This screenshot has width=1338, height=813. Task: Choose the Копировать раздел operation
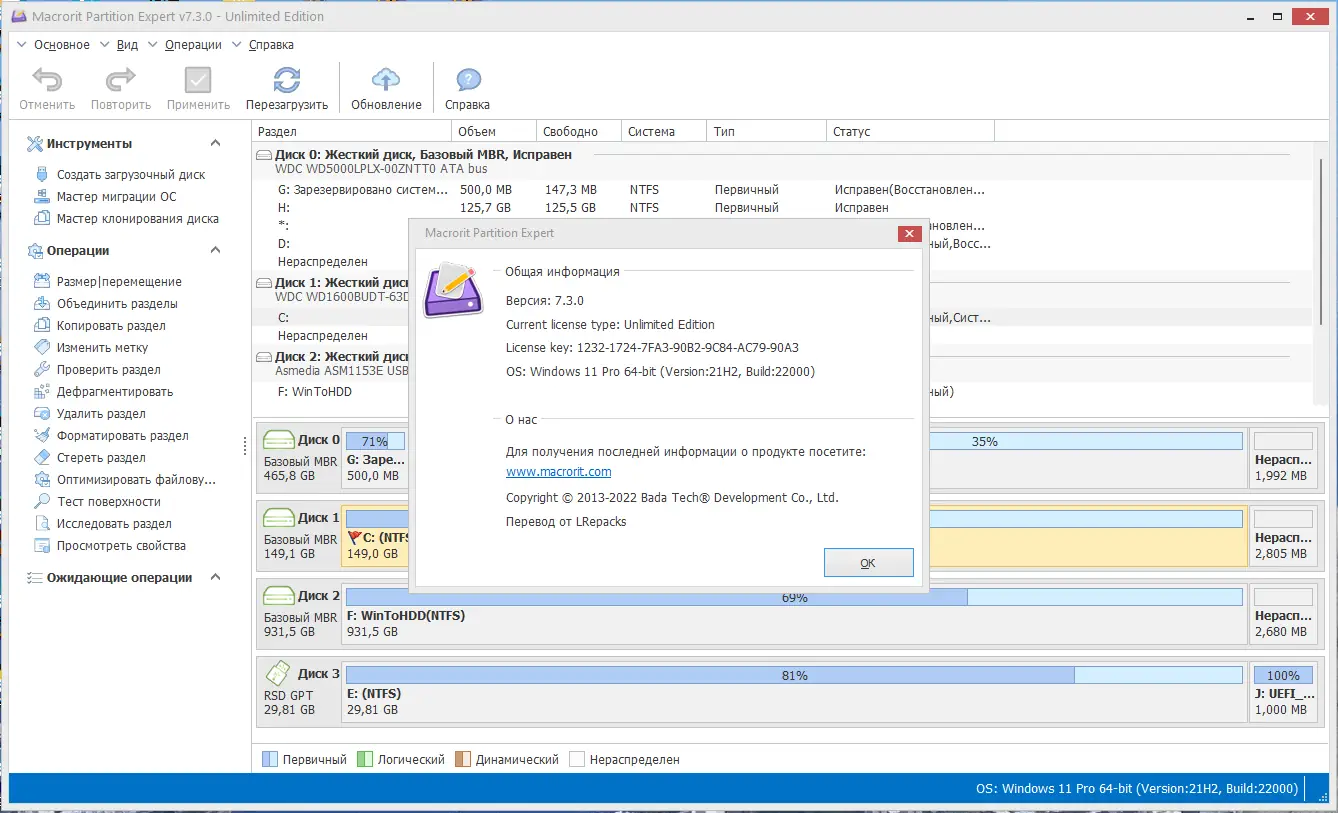[111, 326]
